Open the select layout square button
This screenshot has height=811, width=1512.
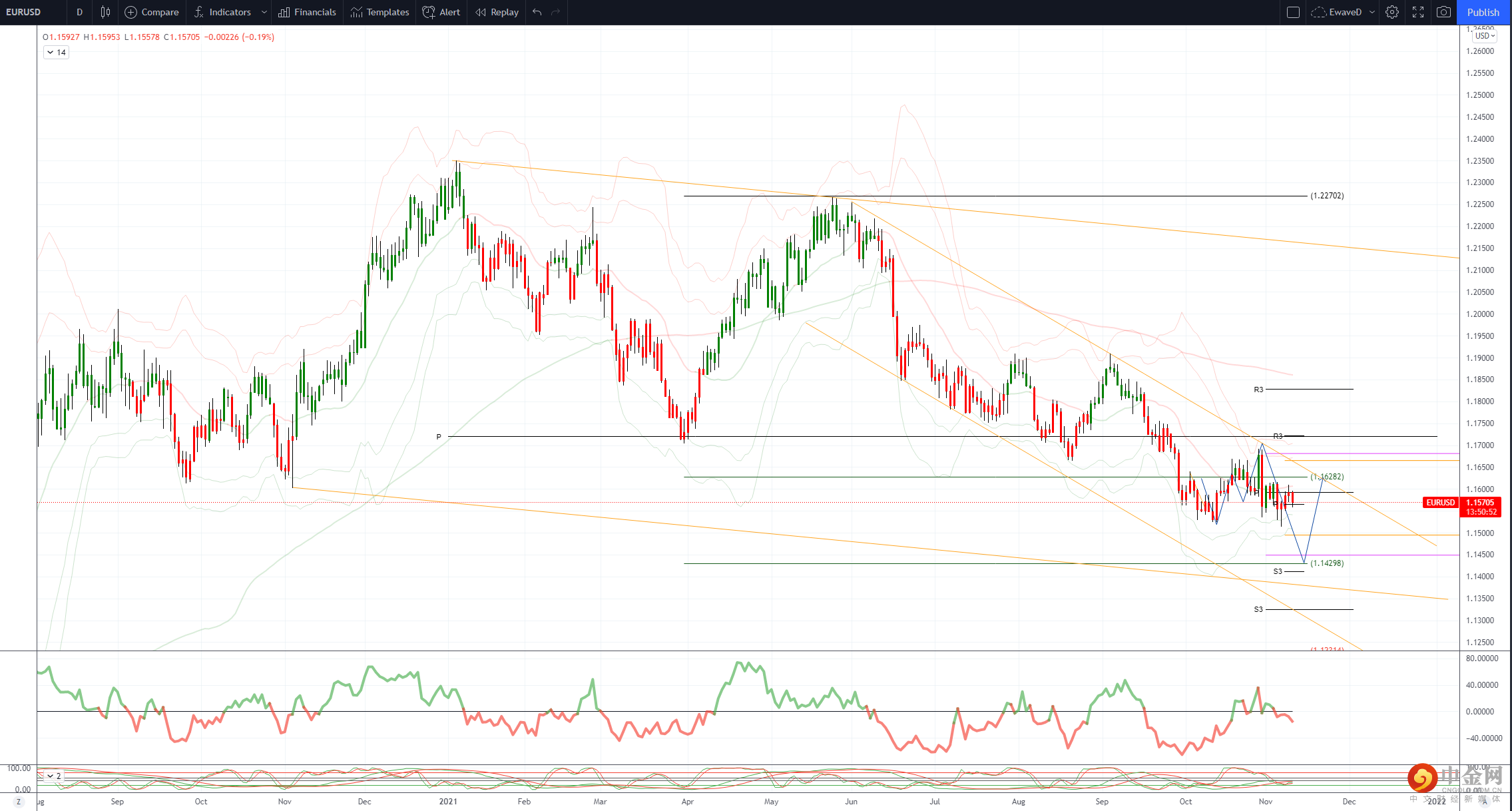tap(1293, 12)
